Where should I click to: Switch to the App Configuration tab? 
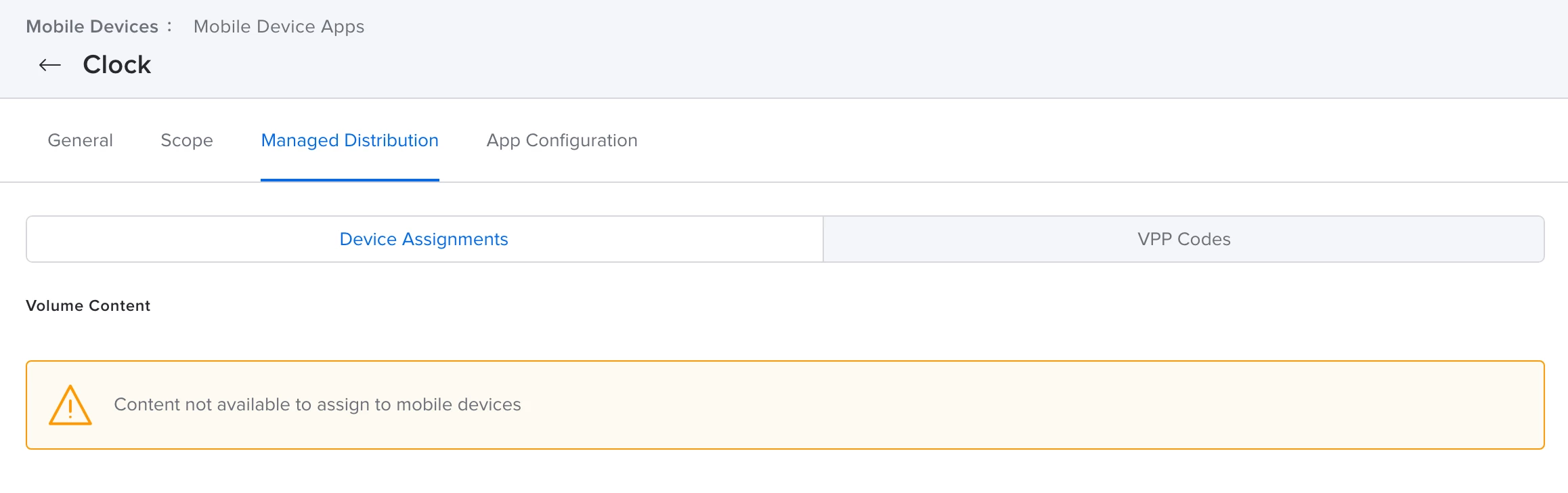click(562, 140)
